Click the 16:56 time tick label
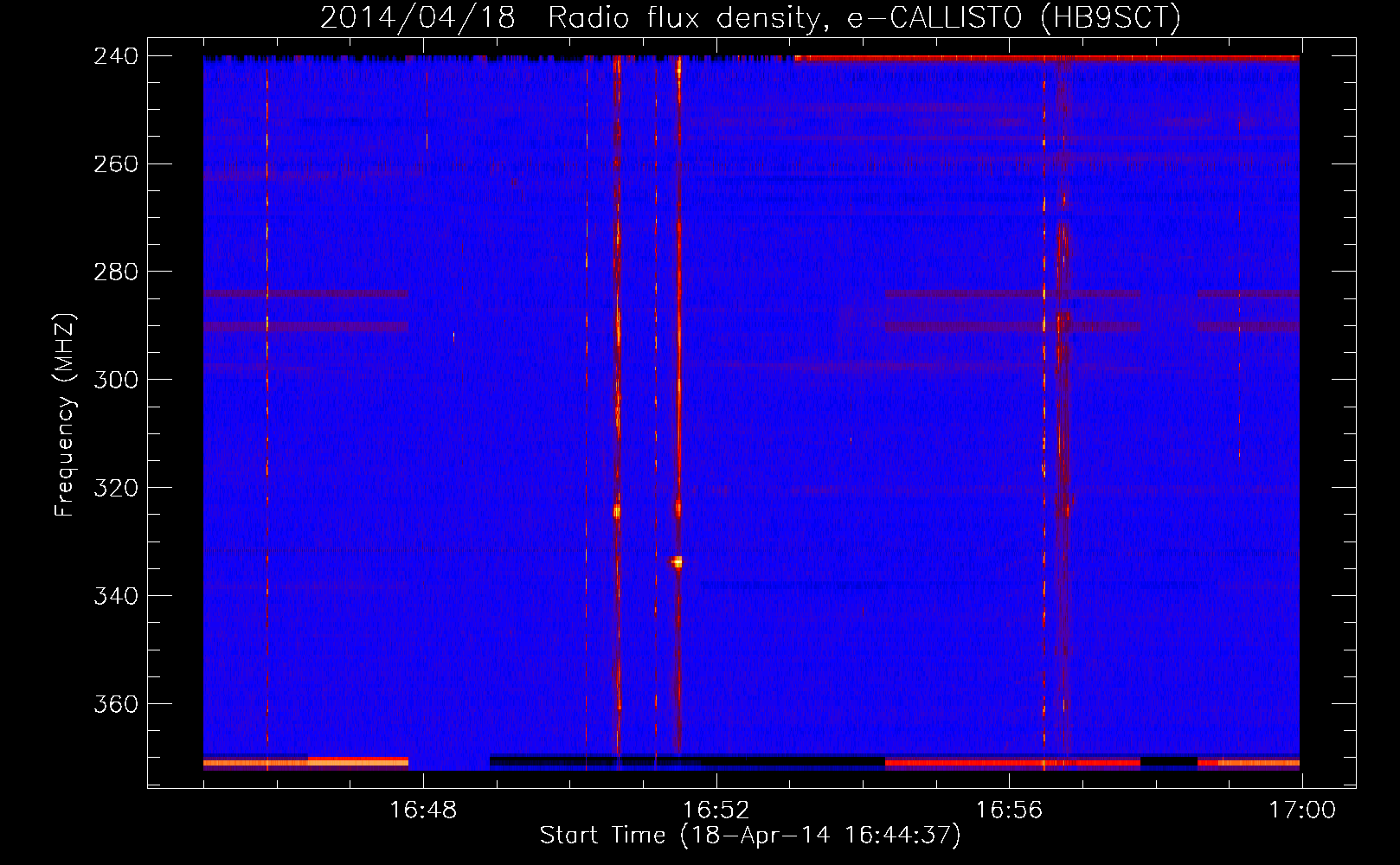The width and height of the screenshot is (1400, 865). point(1009,811)
